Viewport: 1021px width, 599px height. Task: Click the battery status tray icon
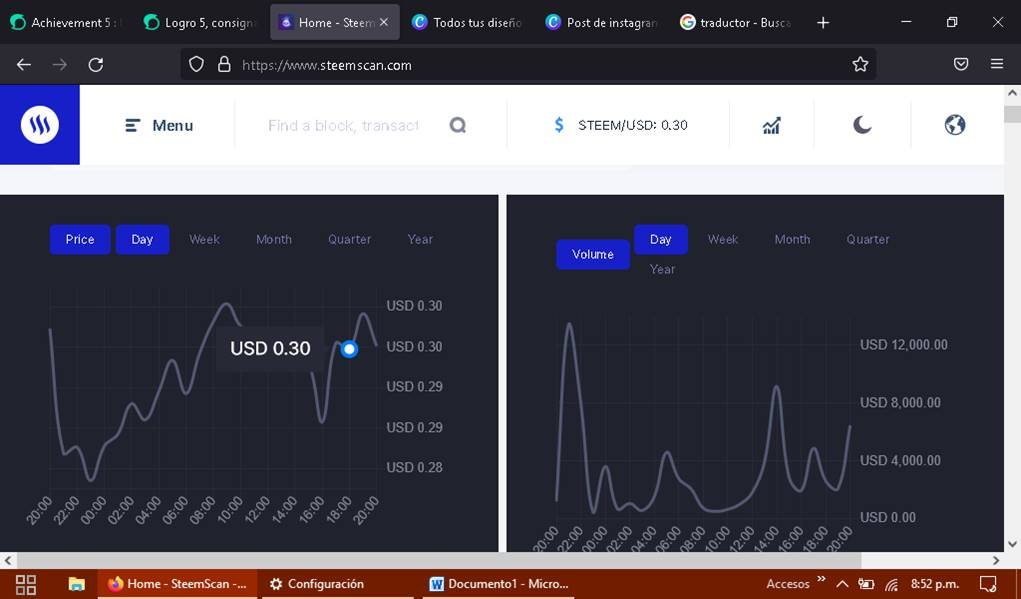[866, 584]
